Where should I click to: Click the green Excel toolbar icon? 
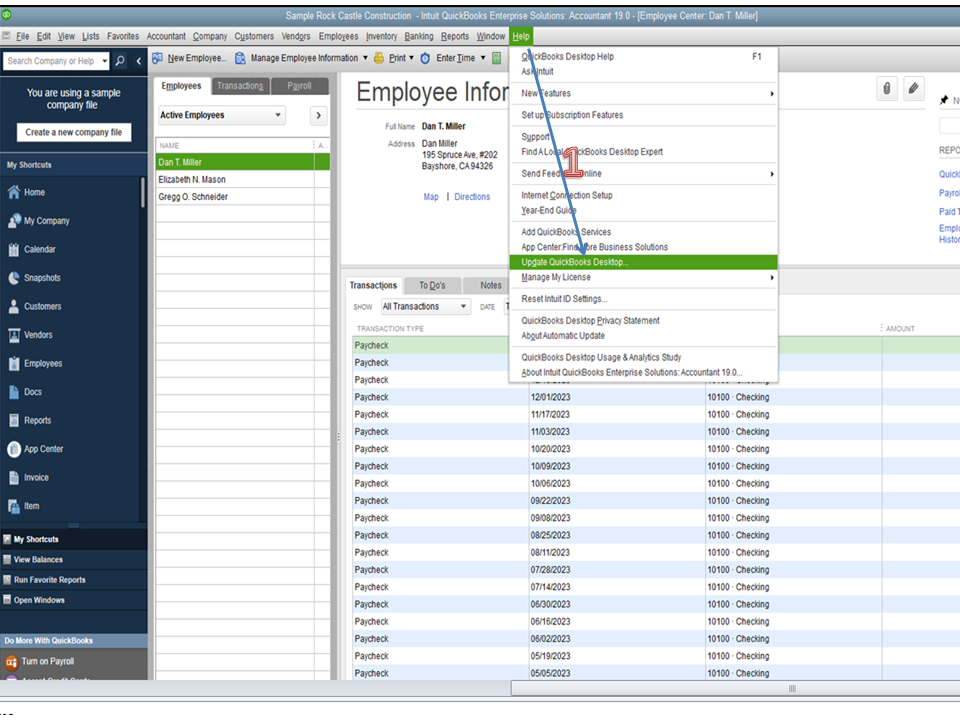[497, 58]
